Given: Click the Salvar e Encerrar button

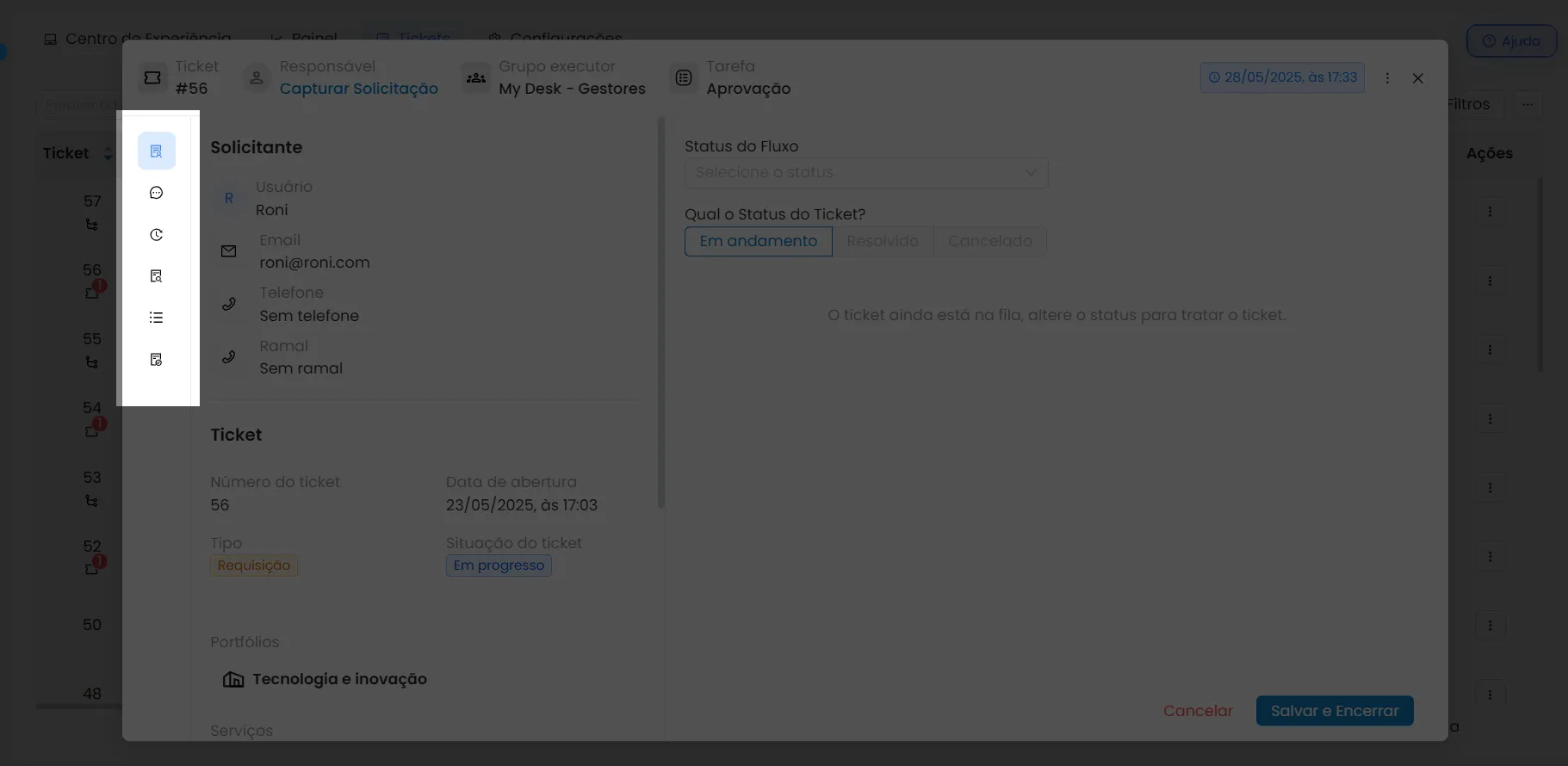Looking at the screenshot, I should 1335,711.
